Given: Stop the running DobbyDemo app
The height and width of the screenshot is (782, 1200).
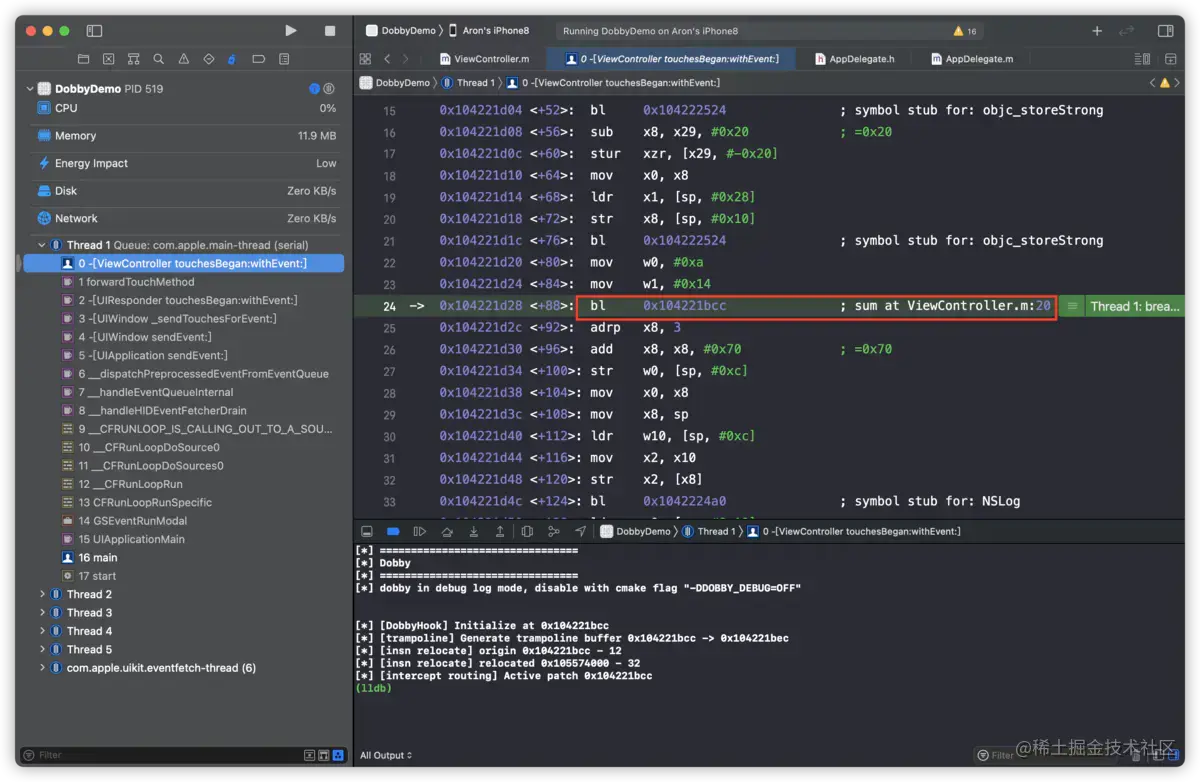Looking at the screenshot, I should (330, 31).
